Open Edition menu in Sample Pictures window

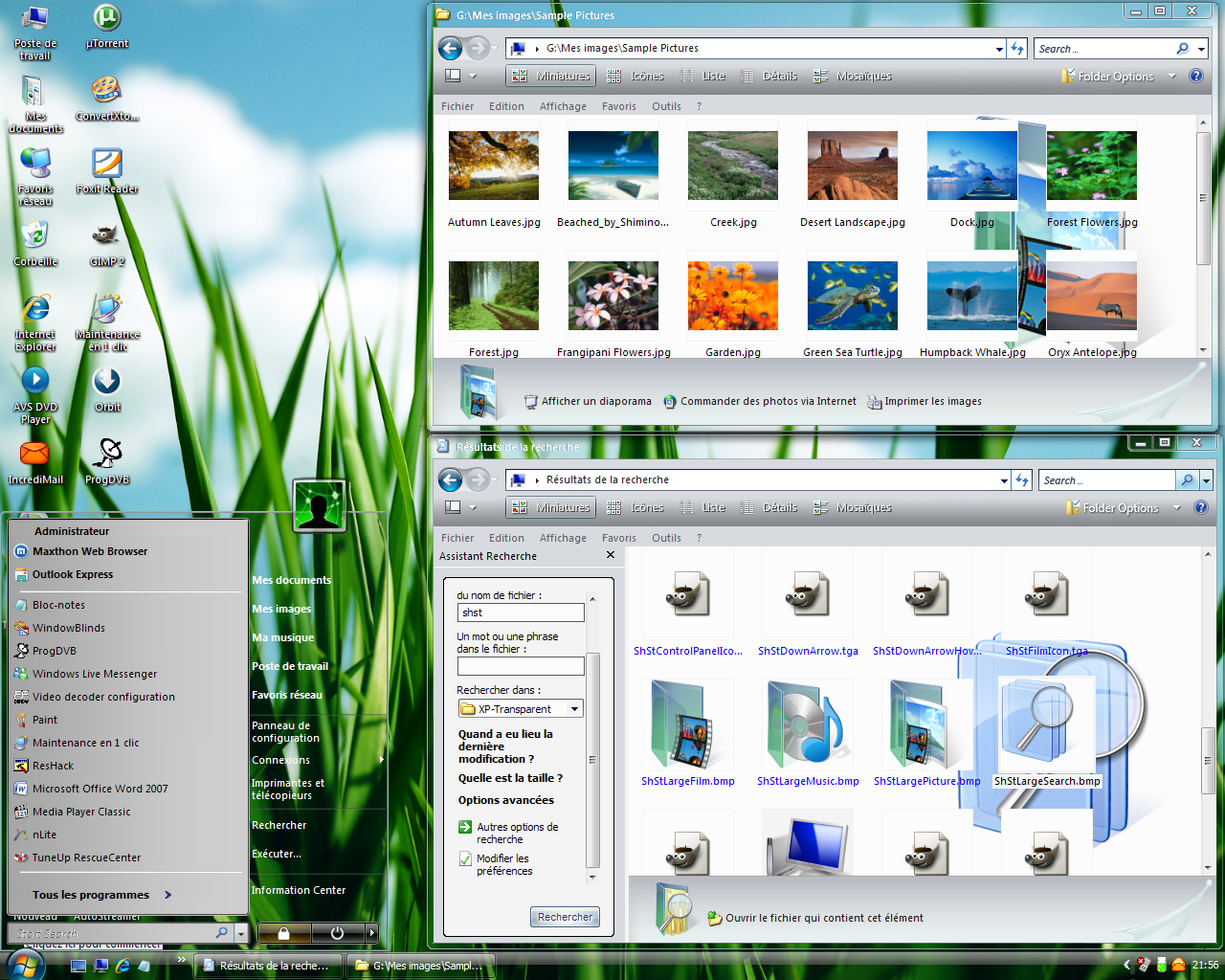pyautogui.click(x=506, y=106)
